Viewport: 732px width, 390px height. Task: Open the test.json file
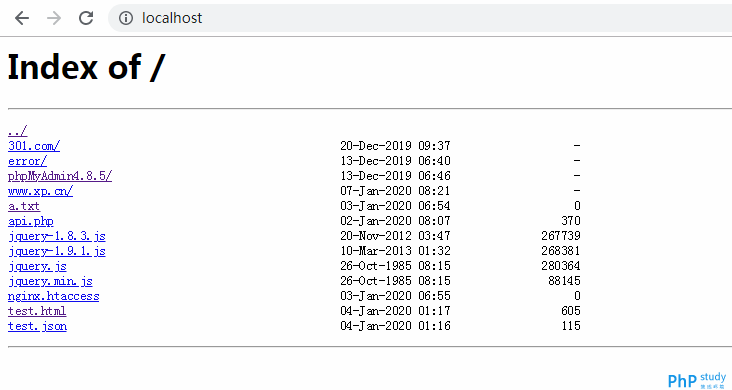[37, 326]
